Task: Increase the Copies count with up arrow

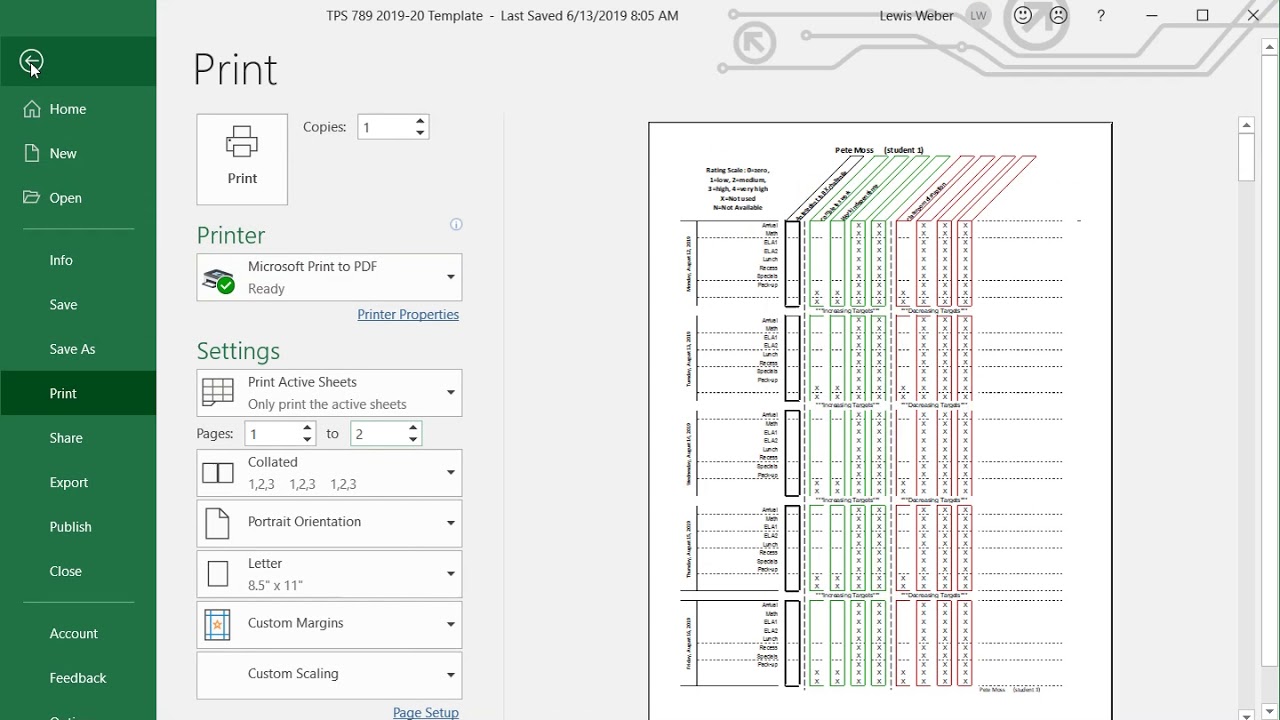Action: pyautogui.click(x=420, y=121)
